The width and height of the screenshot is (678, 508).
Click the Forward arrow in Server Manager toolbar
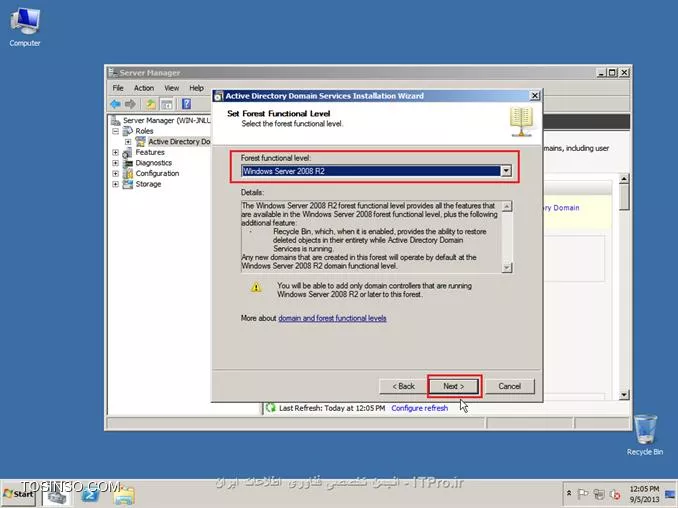[130, 104]
